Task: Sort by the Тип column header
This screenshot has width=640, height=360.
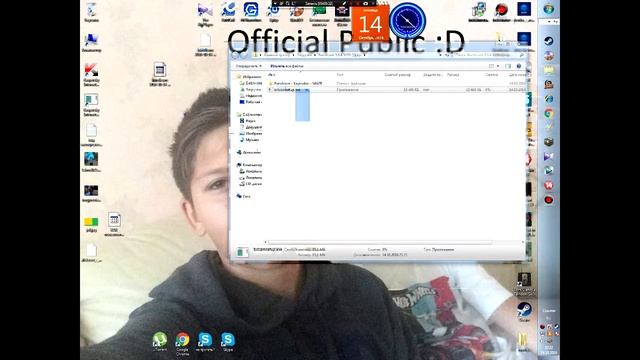Action: point(340,75)
